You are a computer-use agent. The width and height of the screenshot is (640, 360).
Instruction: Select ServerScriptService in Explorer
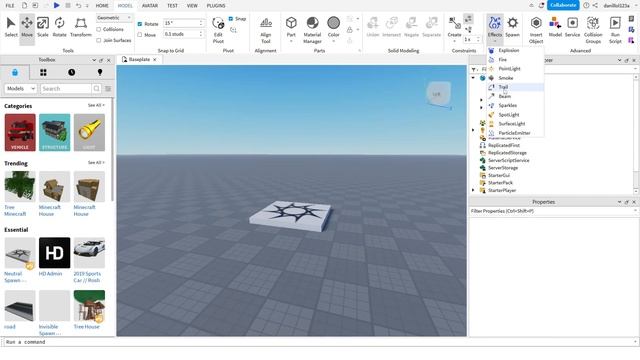point(508,160)
